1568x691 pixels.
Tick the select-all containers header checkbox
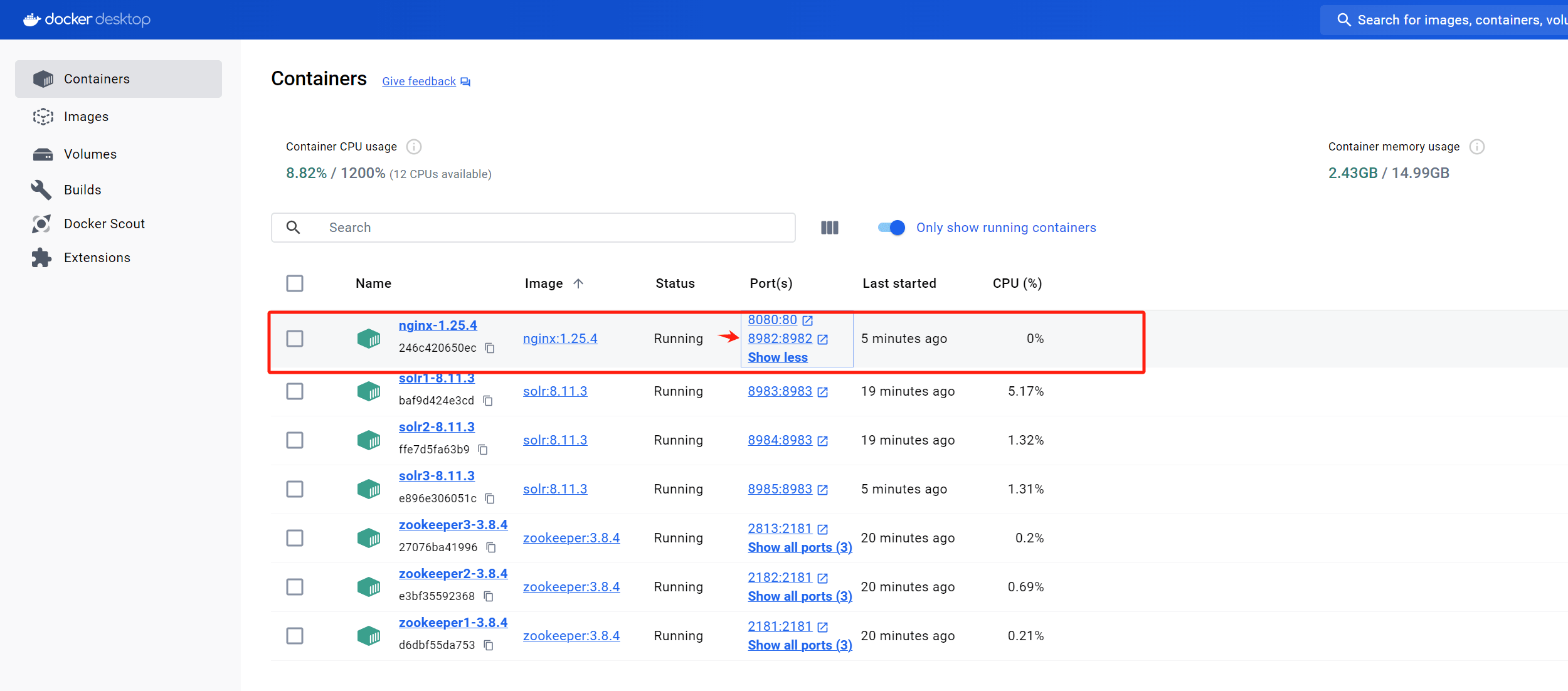295,283
